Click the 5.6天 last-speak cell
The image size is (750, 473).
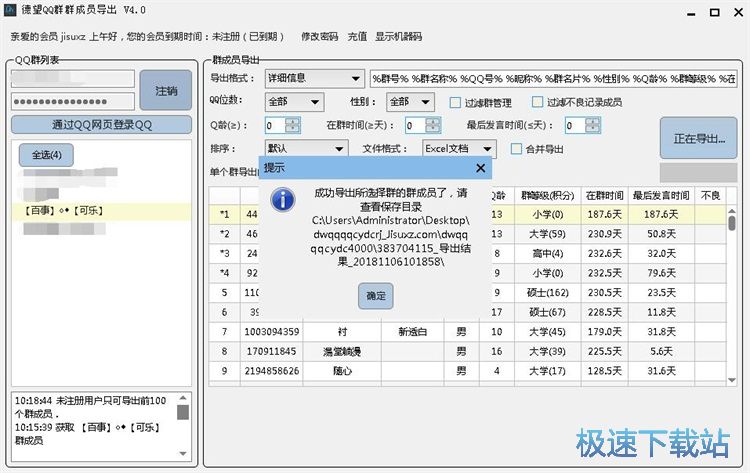click(661, 351)
